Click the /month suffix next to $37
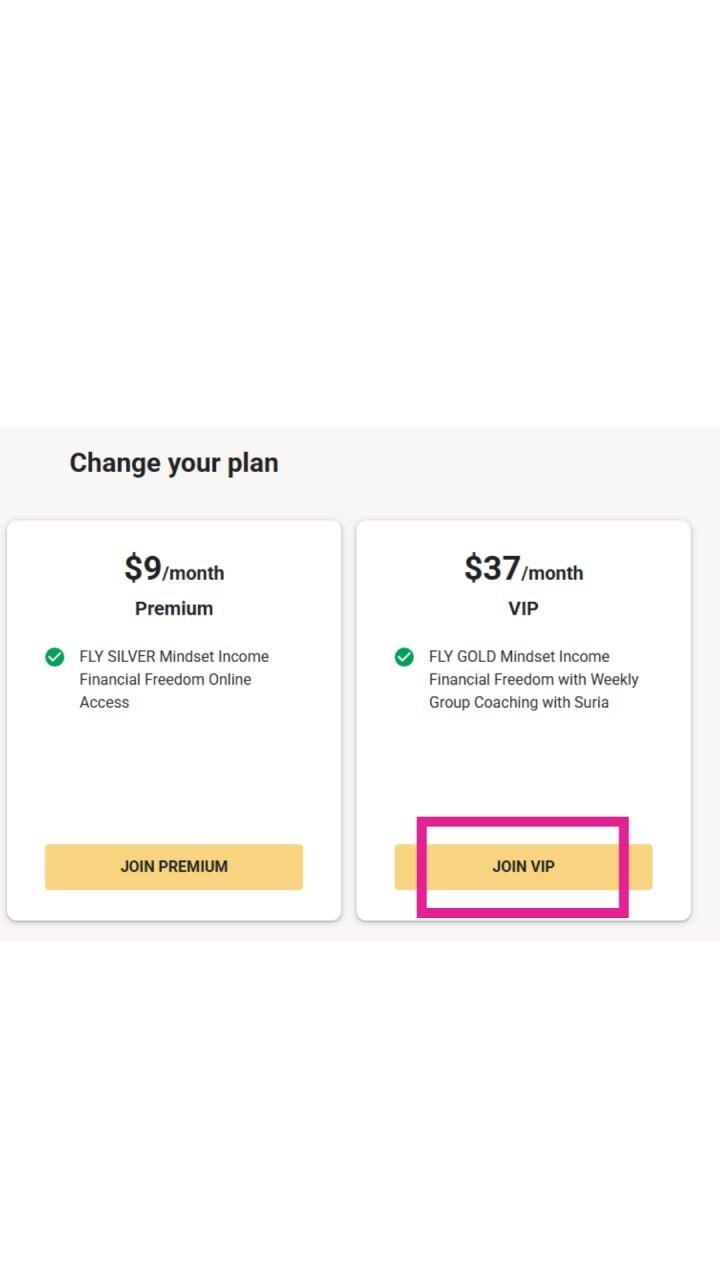The image size is (720, 1280). coord(556,575)
